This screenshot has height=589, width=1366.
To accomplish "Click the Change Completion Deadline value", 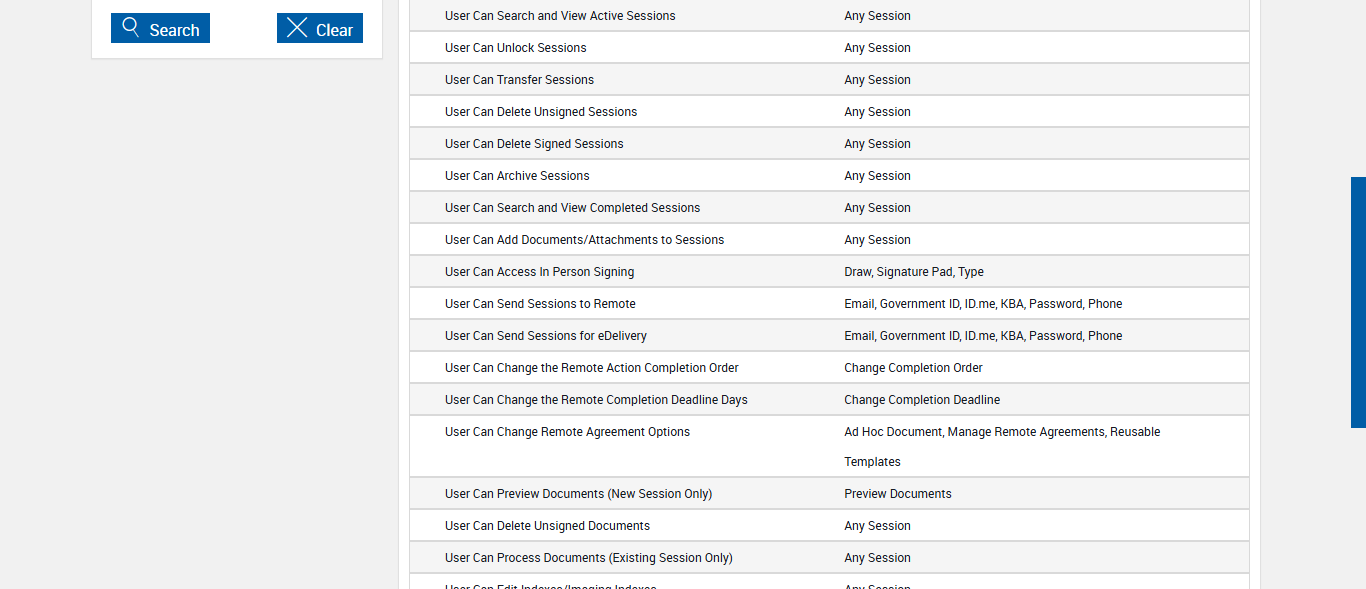I will [922, 400].
